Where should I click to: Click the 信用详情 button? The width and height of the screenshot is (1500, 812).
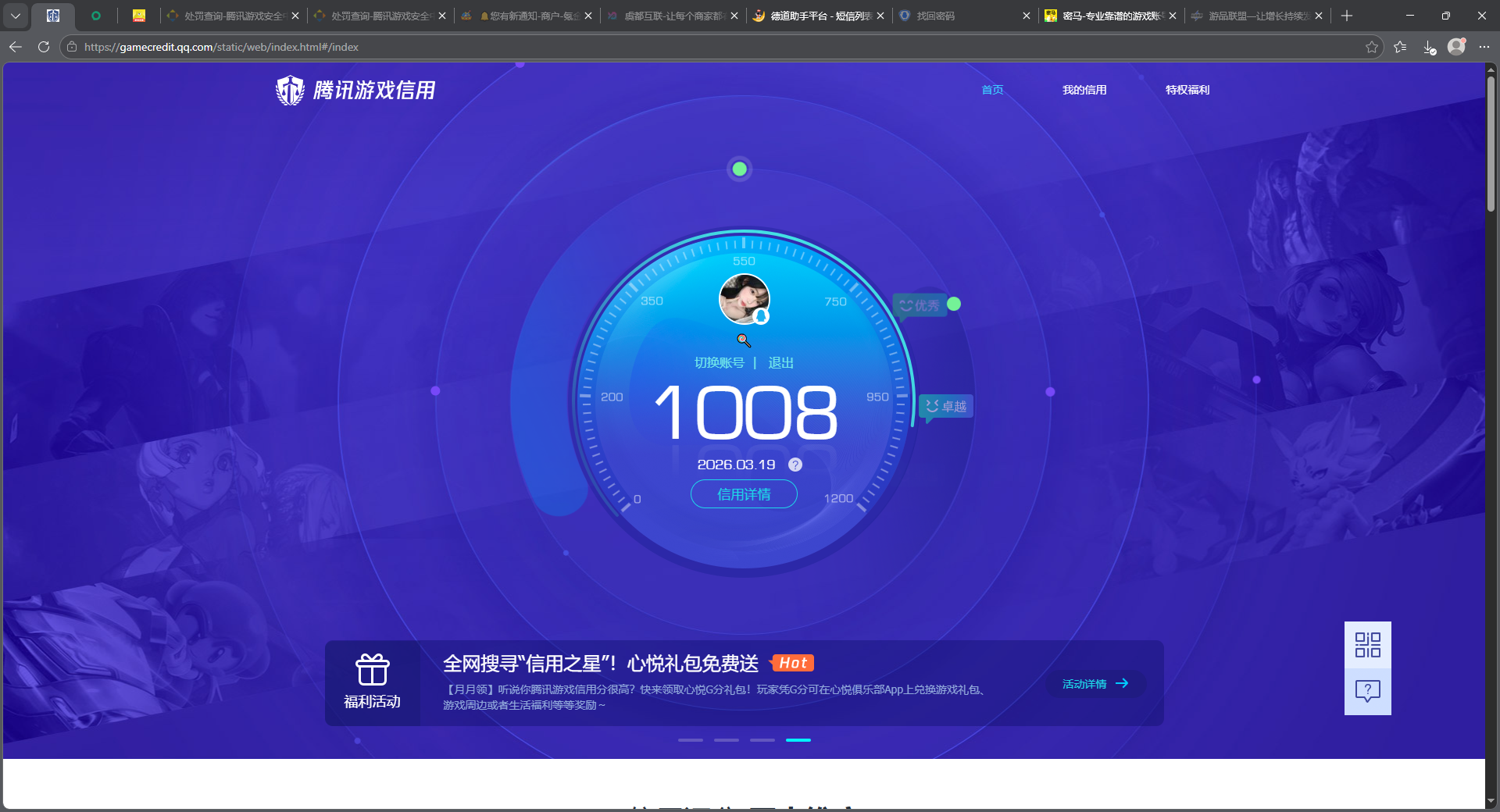click(743, 494)
